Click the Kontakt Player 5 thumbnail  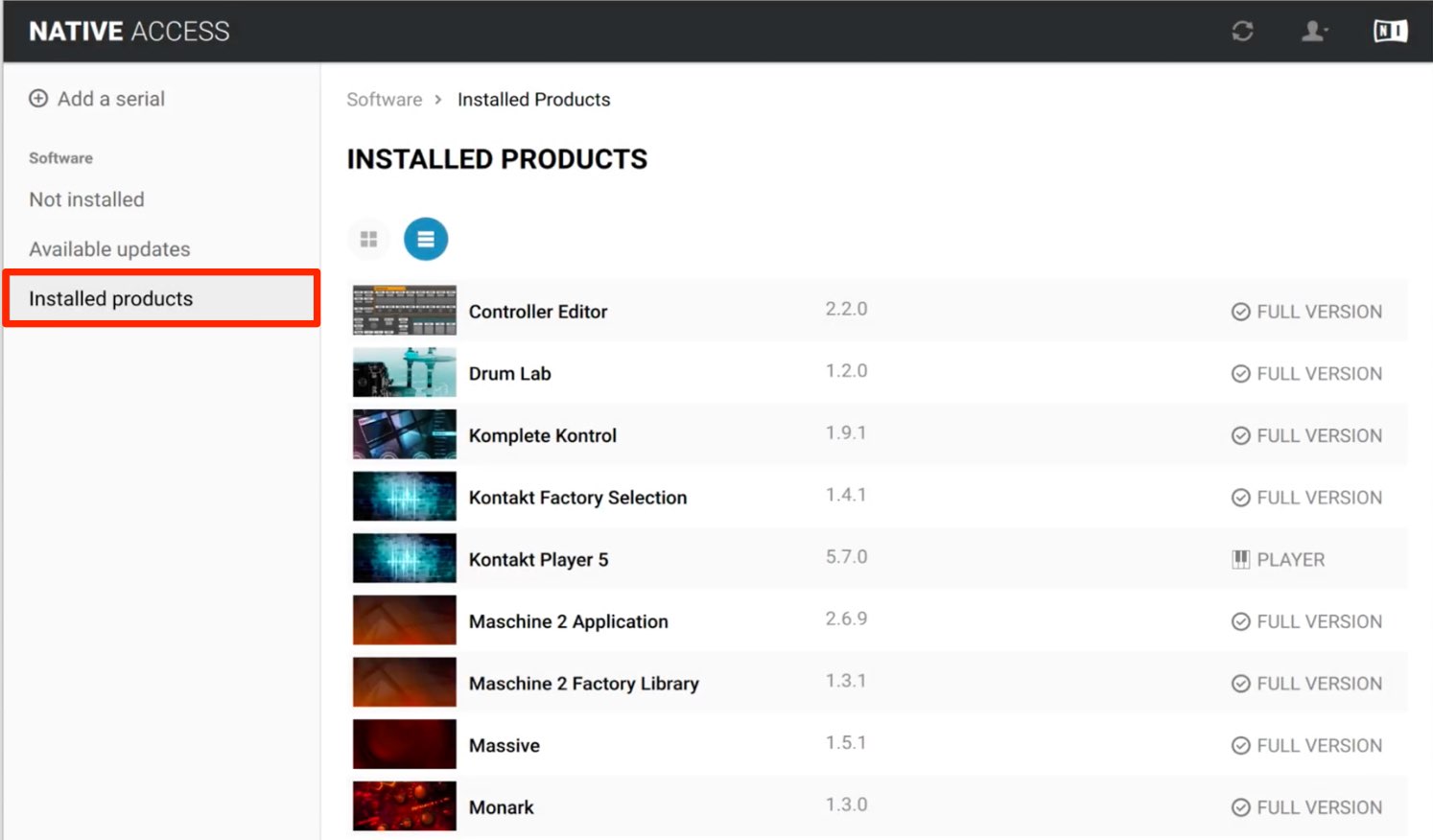(x=404, y=558)
